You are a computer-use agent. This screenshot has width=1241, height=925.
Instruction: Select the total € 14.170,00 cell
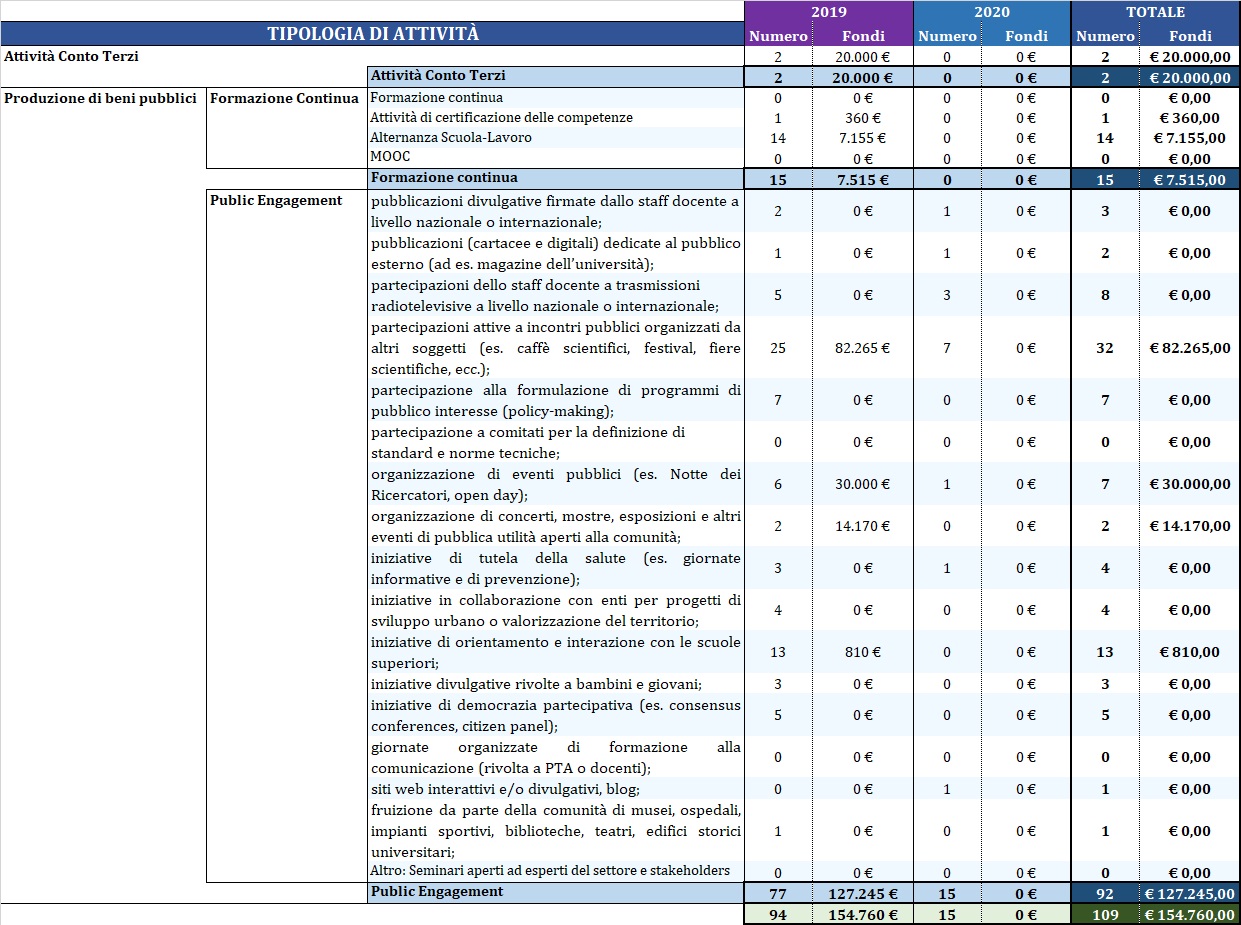click(1189, 526)
